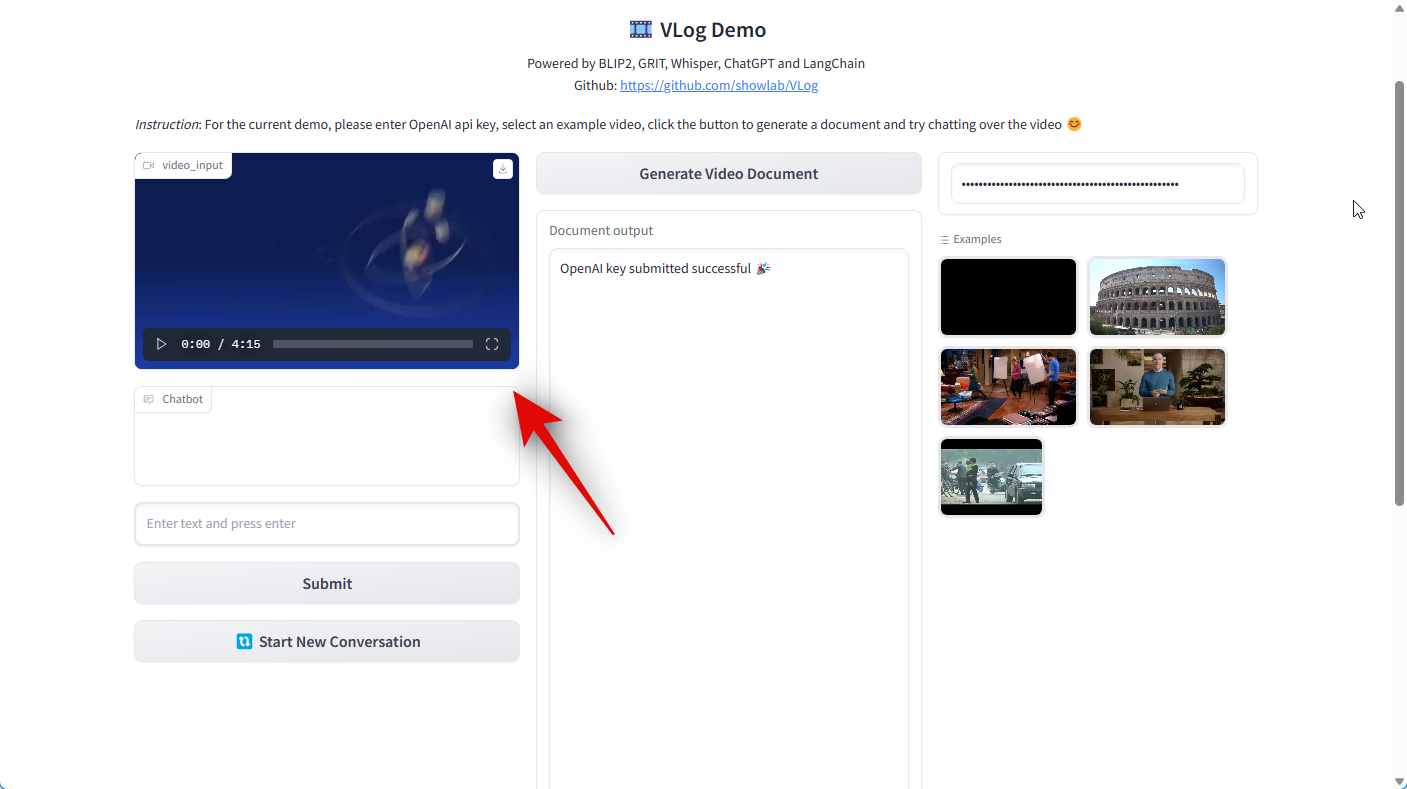This screenshot has width=1407, height=789.
Task: Select the Colosseum example video
Action: click(1157, 297)
